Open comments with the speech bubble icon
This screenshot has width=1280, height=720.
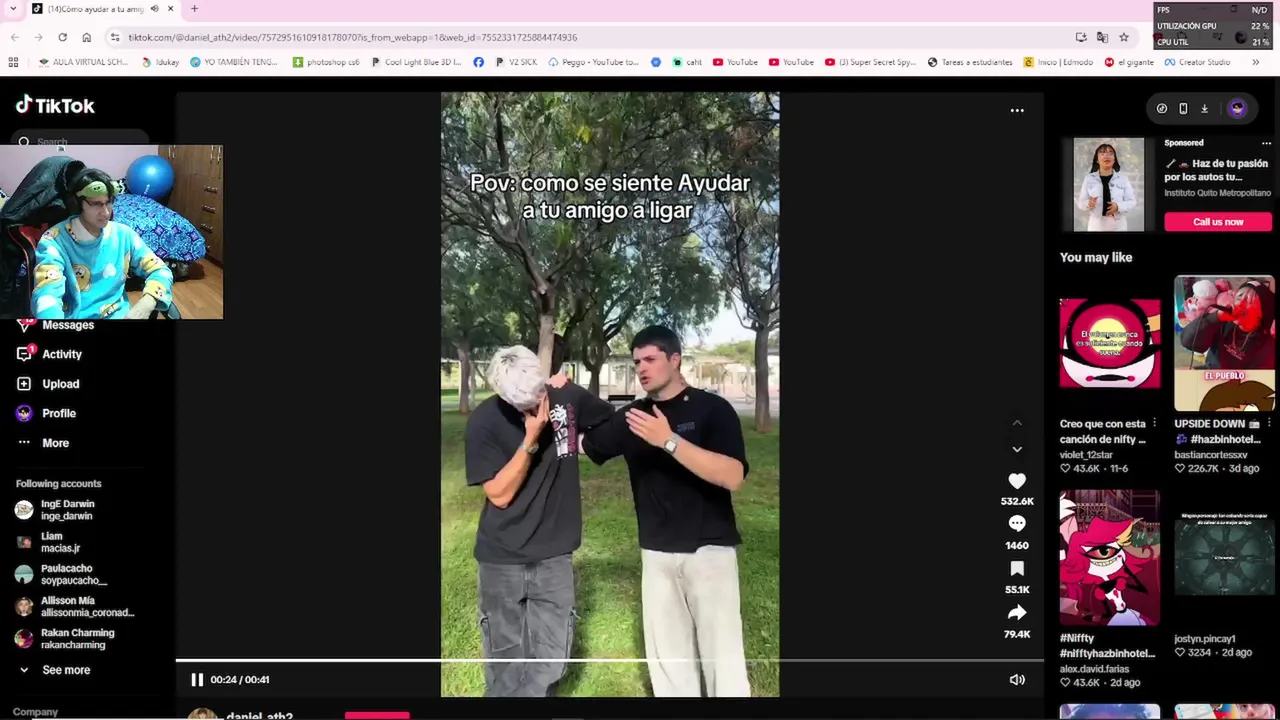coord(1017,524)
